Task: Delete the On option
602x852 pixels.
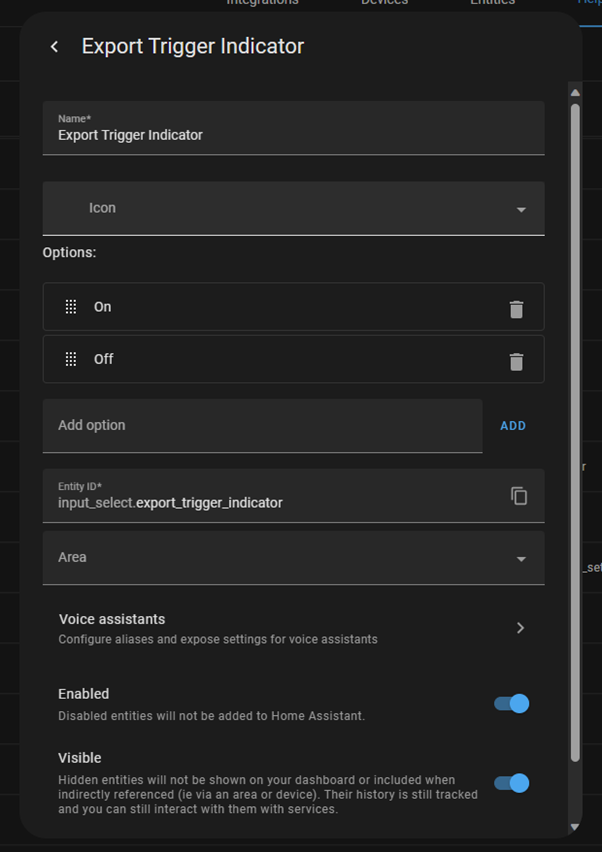Action: coord(516,309)
